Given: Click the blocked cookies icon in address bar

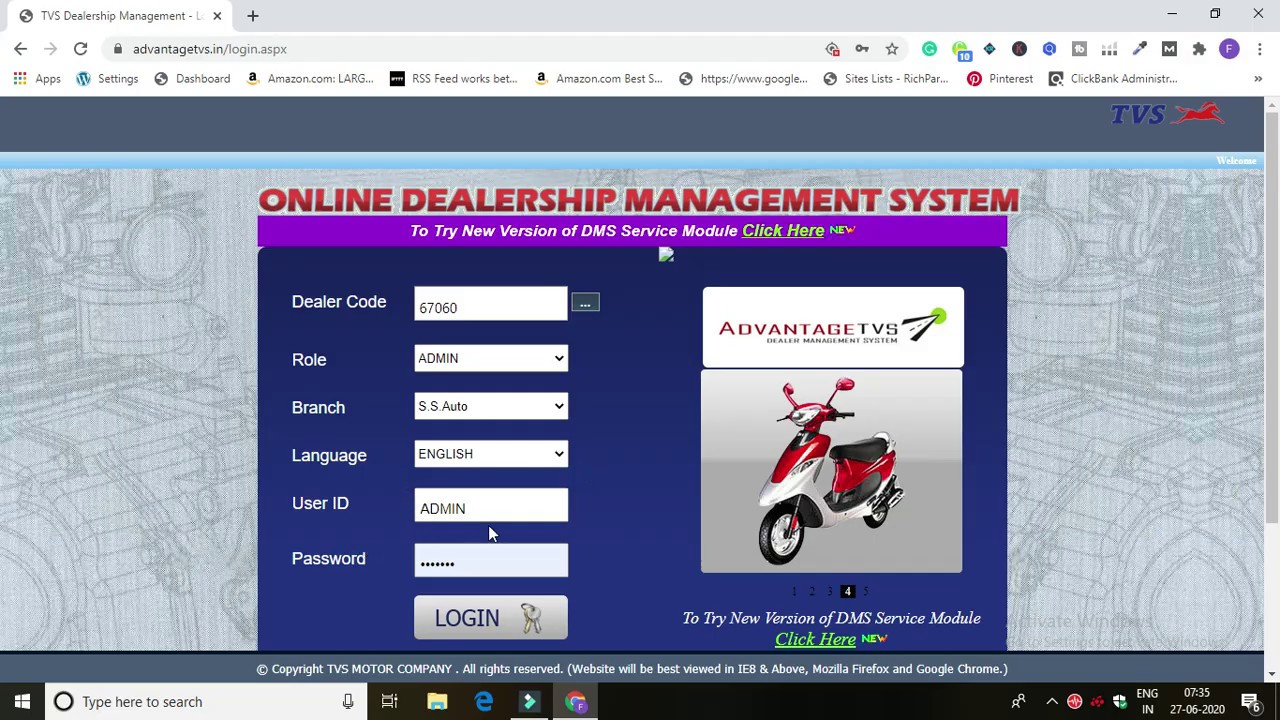Looking at the screenshot, I should click(832, 49).
